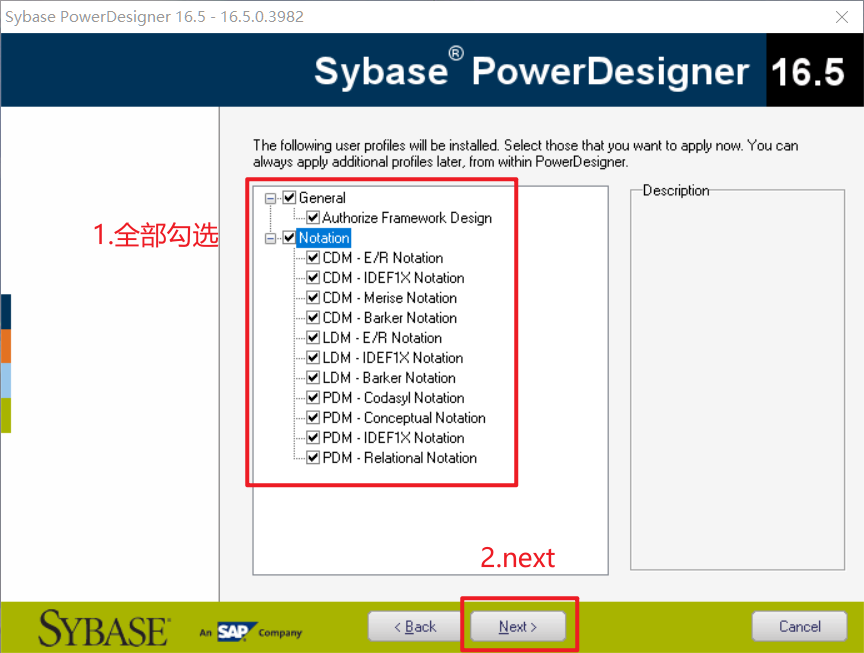Toggle Authorize Framework Design checkbox
Screen dimensions: 864x653
coord(313,218)
